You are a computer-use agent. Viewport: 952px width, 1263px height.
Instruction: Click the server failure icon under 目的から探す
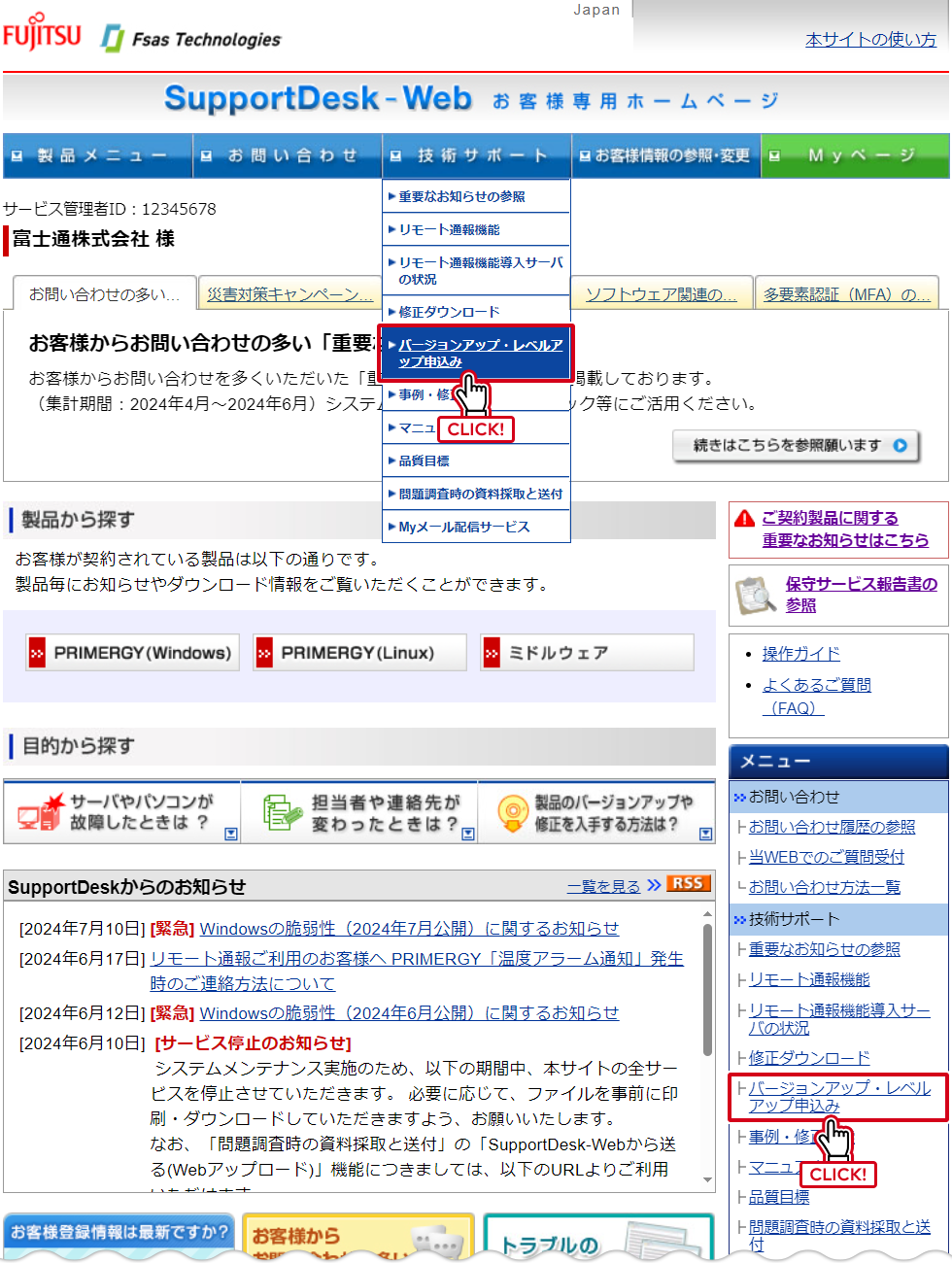click(x=41, y=811)
